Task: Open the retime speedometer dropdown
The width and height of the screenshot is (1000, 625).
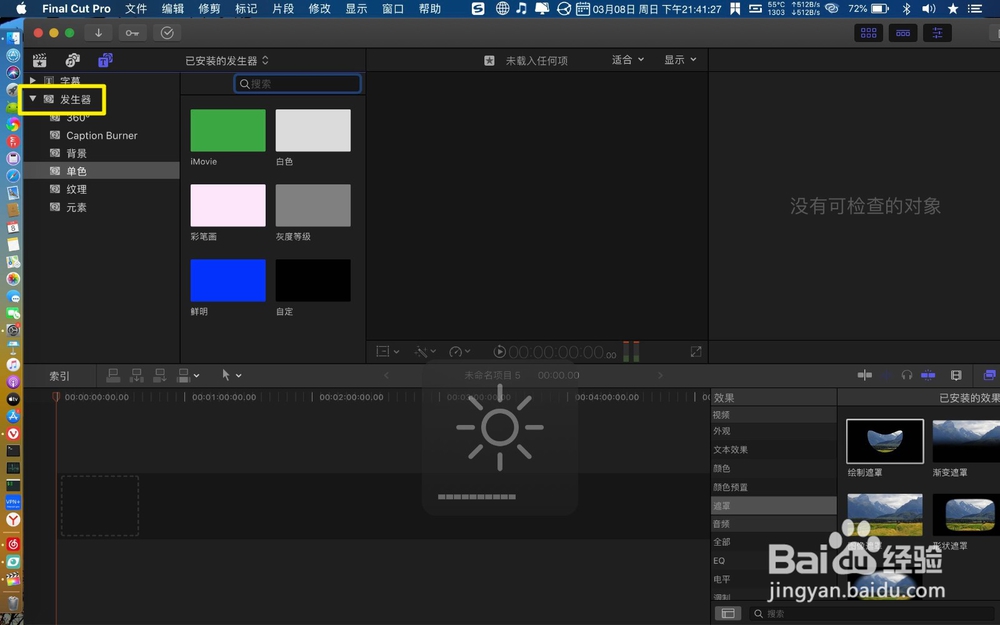Action: [460, 351]
